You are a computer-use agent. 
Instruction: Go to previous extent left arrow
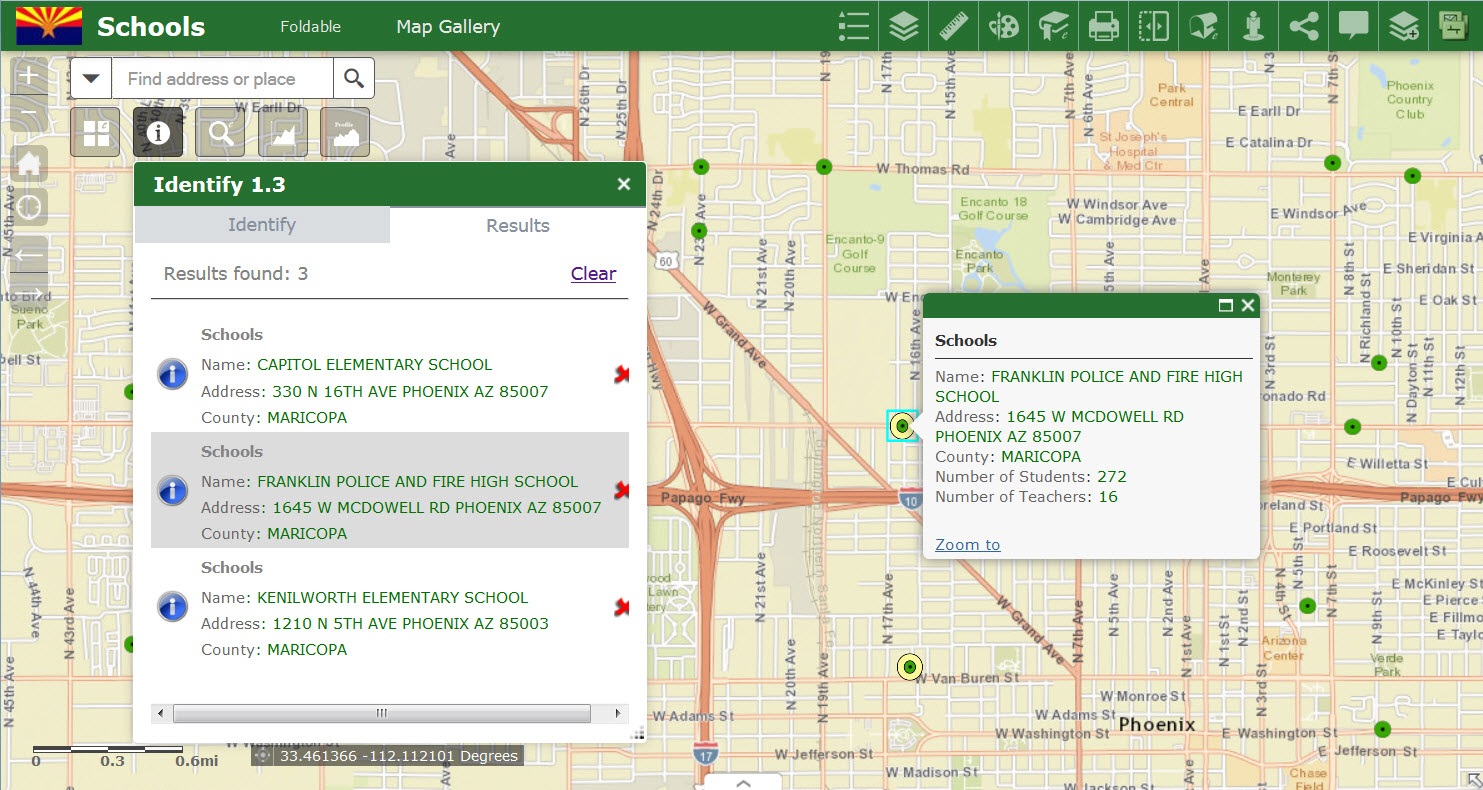click(29, 253)
